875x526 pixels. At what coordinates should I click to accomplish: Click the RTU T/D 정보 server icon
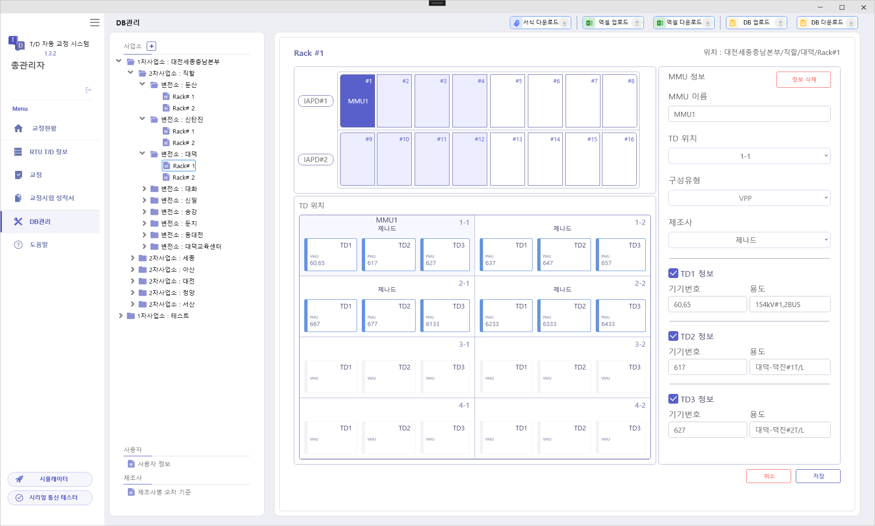[x=18, y=152]
